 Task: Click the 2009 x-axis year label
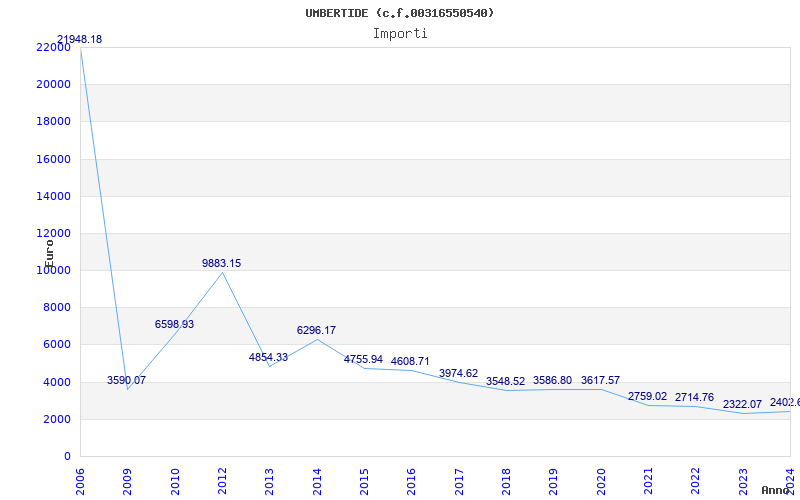tap(127, 482)
